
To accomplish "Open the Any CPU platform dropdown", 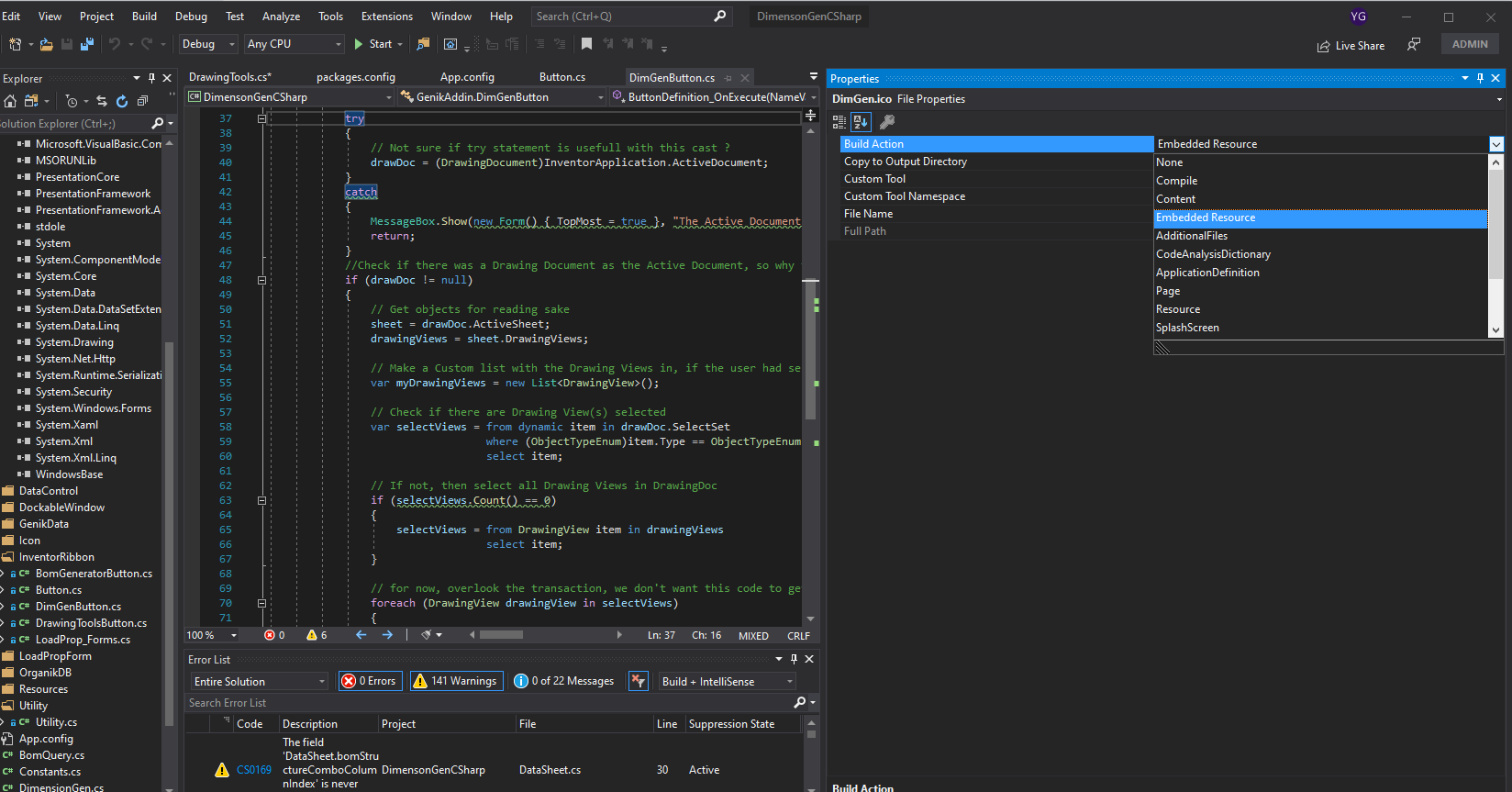I will (294, 44).
